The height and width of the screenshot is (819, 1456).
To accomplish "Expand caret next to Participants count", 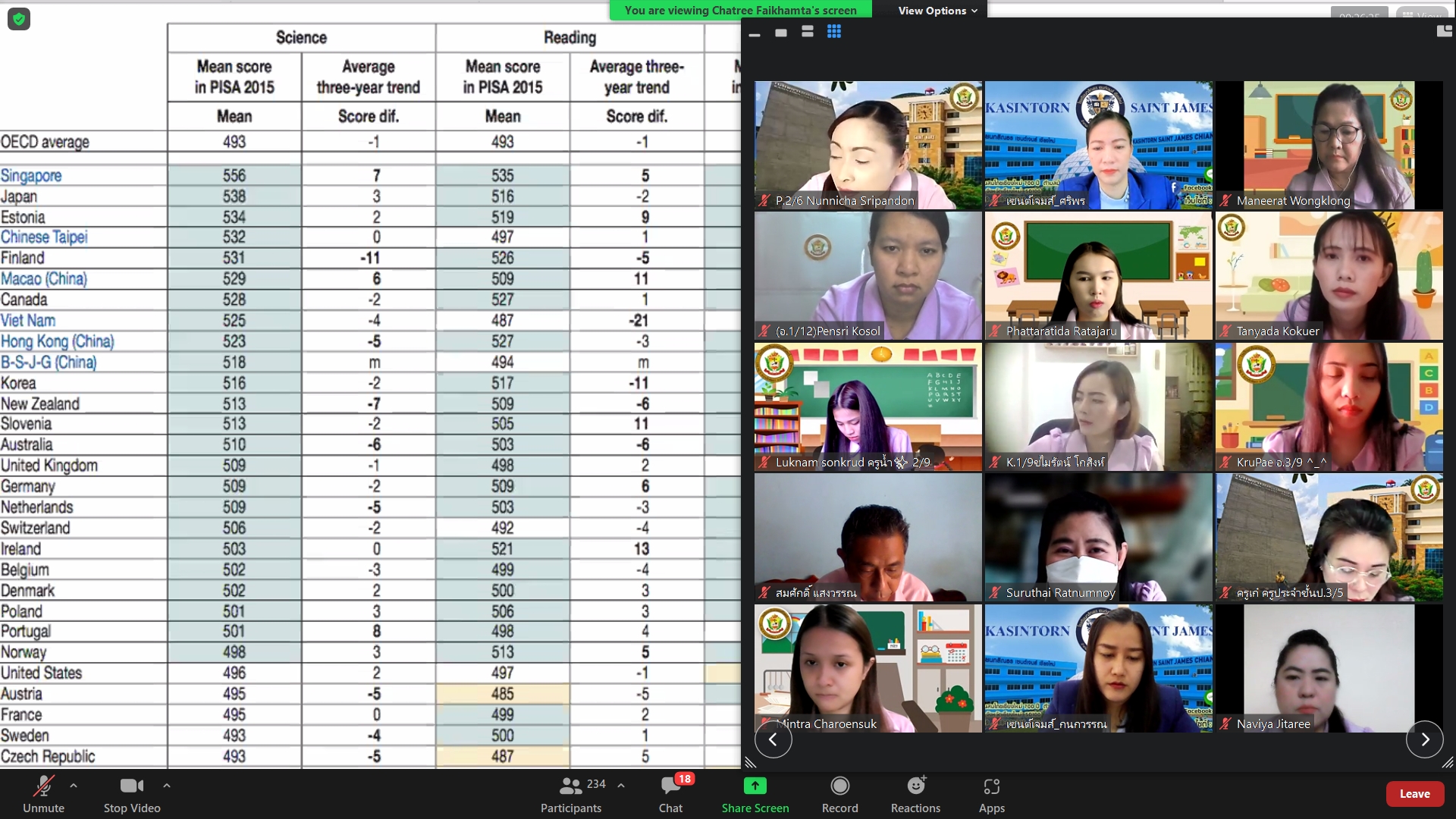I will [621, 786].
